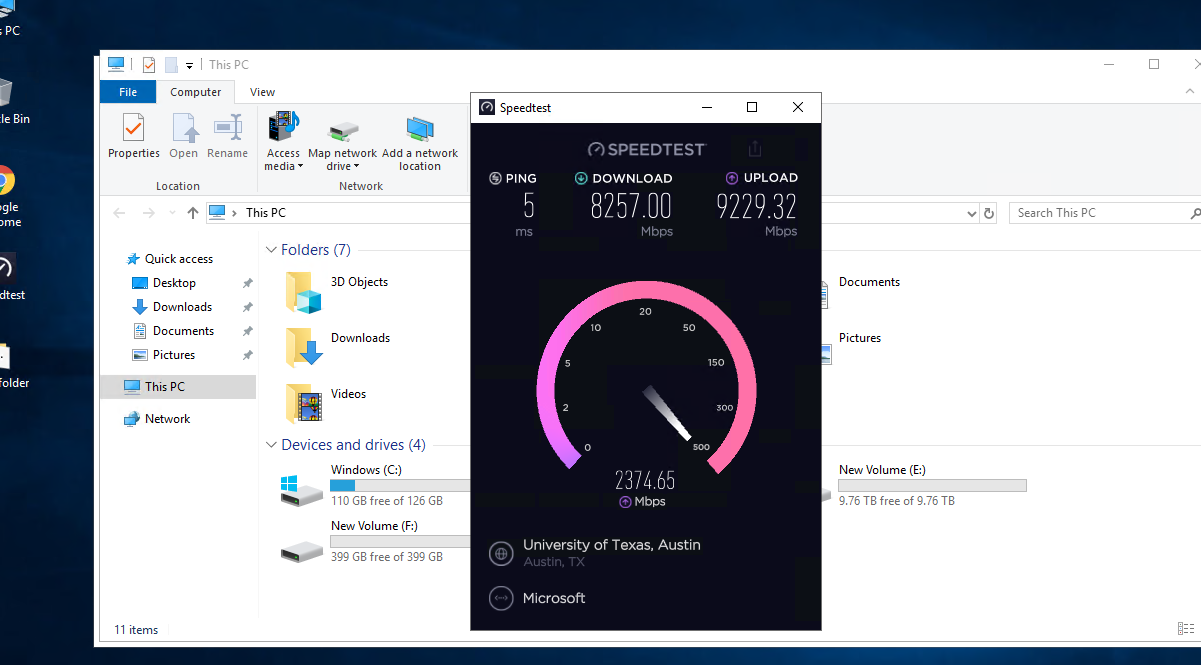Open Customize Quick Access Toolbar dropdown
Screen dimensions: 1201x665
coord(189,66)
